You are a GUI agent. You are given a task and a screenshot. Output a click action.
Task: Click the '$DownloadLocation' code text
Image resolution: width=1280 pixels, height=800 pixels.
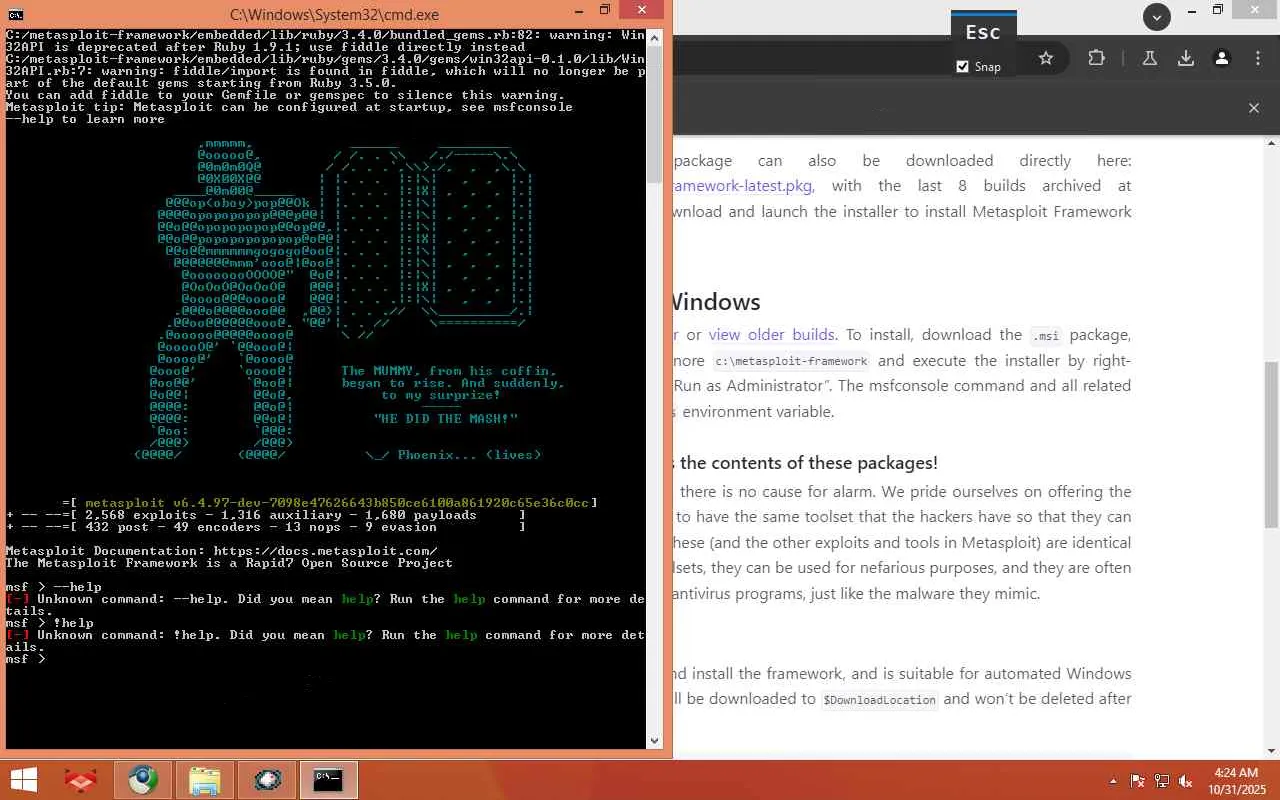tap(879, 700)
